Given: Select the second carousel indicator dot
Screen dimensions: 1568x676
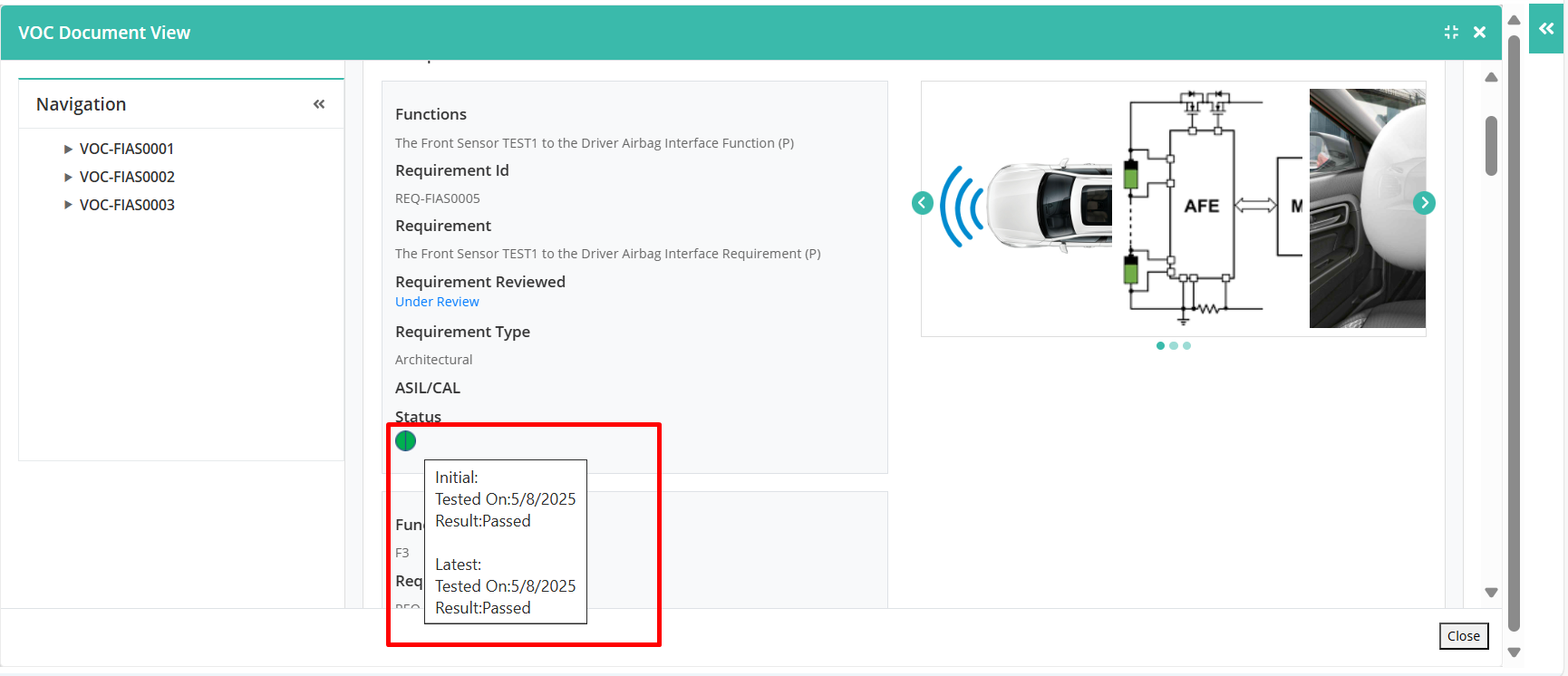Looking at the screenshot, I should click(1174, 345).
